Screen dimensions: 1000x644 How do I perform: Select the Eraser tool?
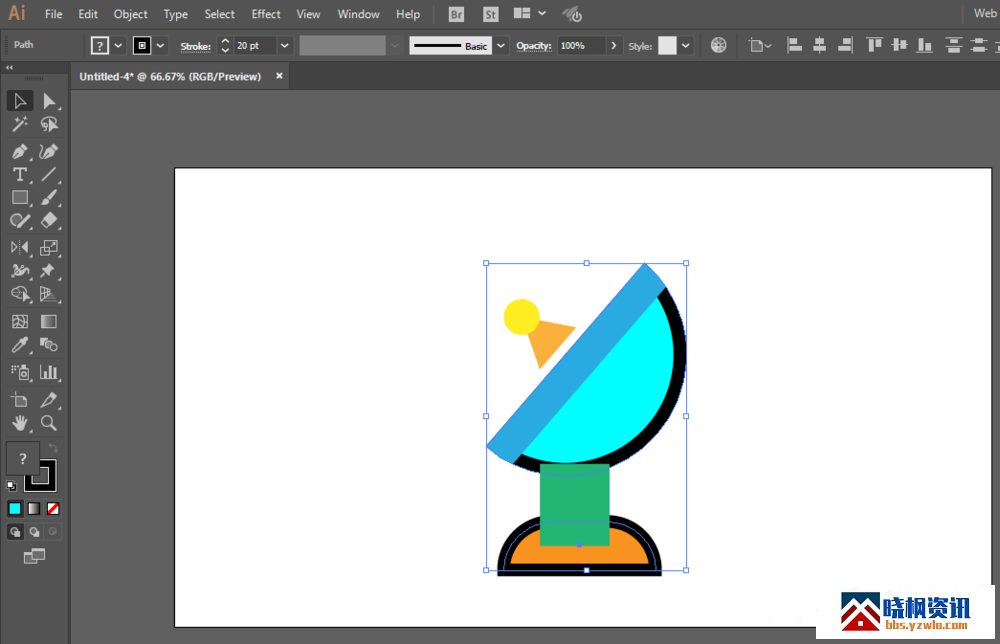[49, 221]
